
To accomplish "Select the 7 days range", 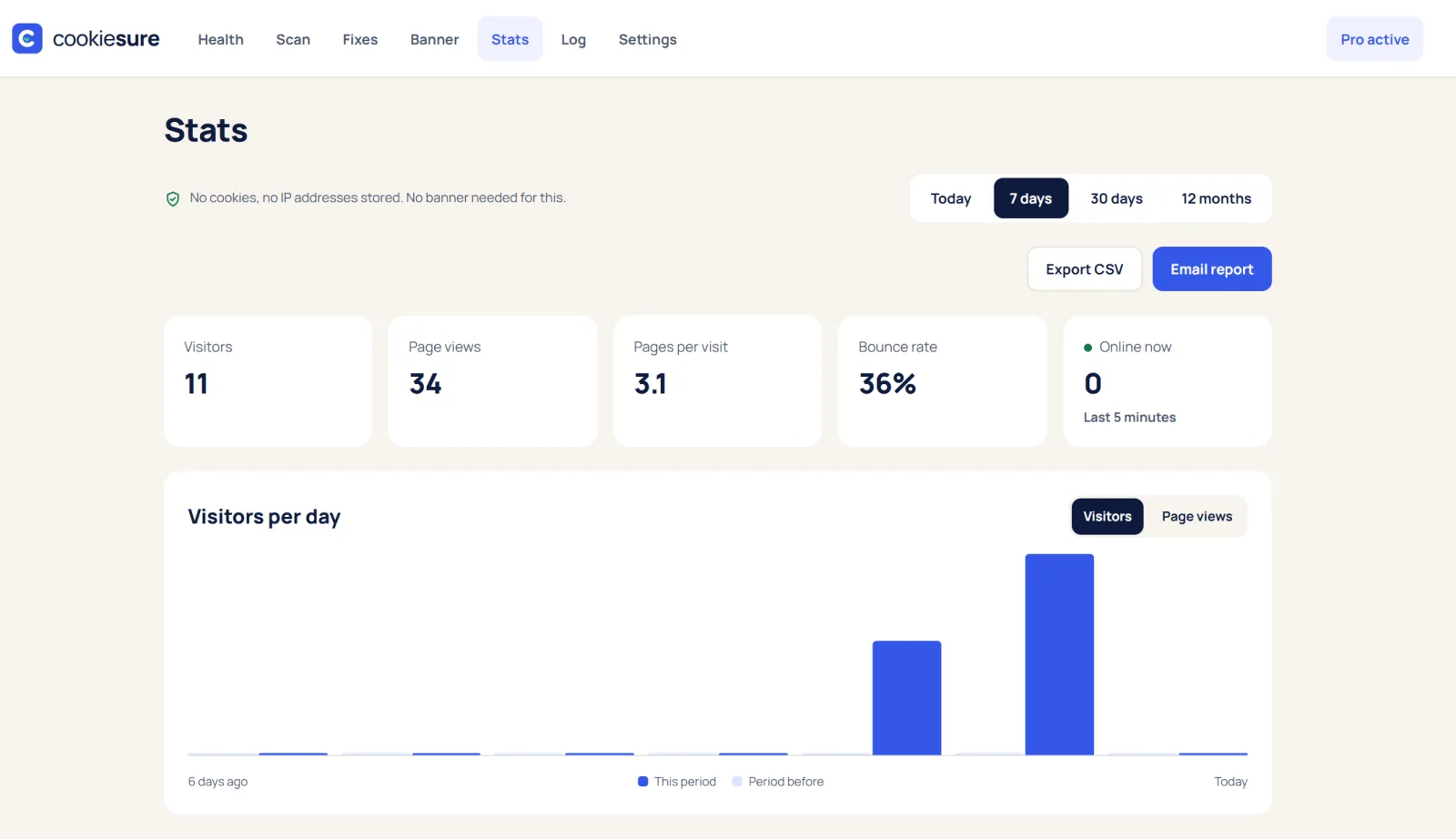I will pos(1031,198).
